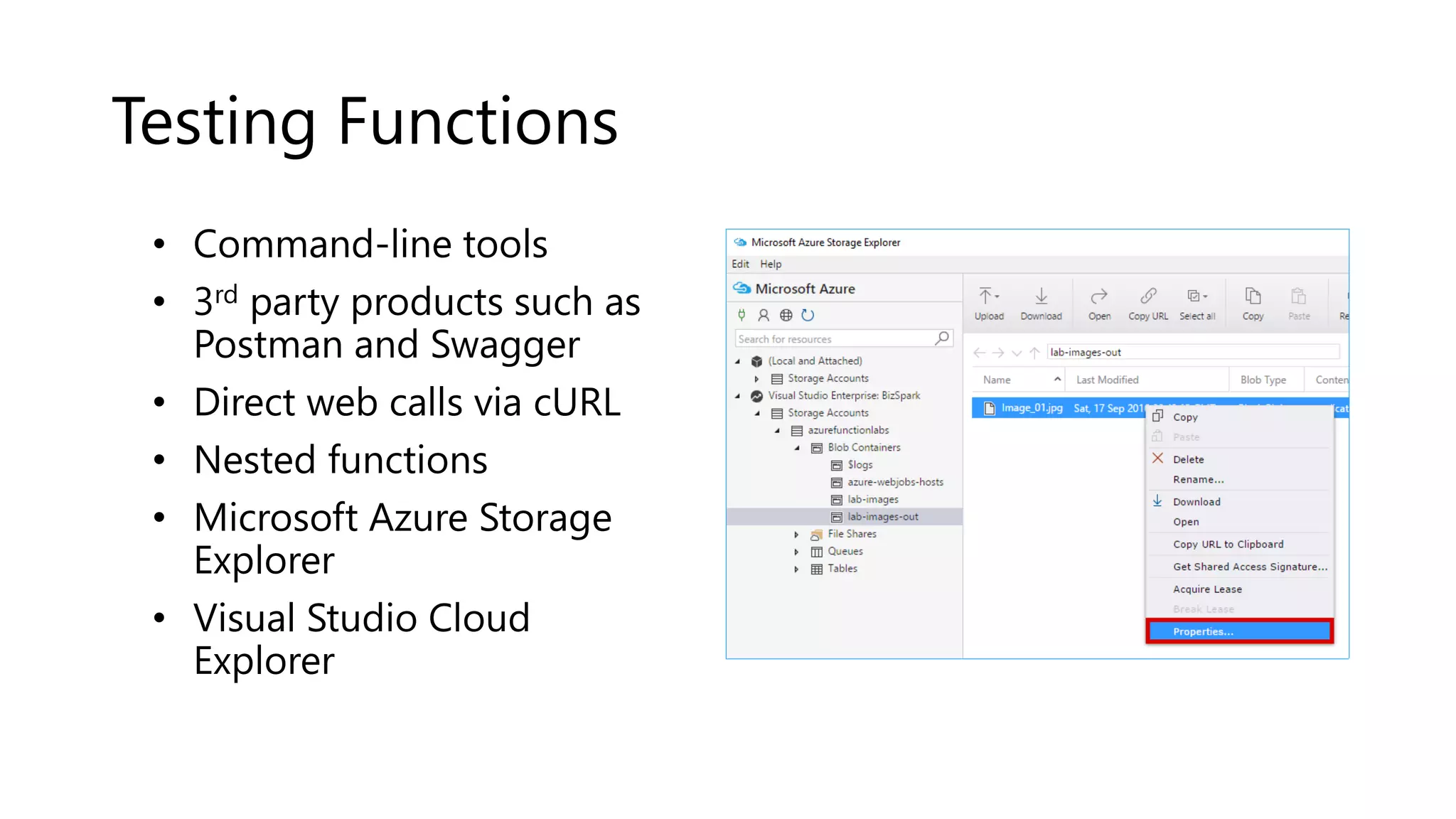The height and width of the screenshot is (819, 1456).
Task: Select Delete in the context menu
Action: point(1188,459)
